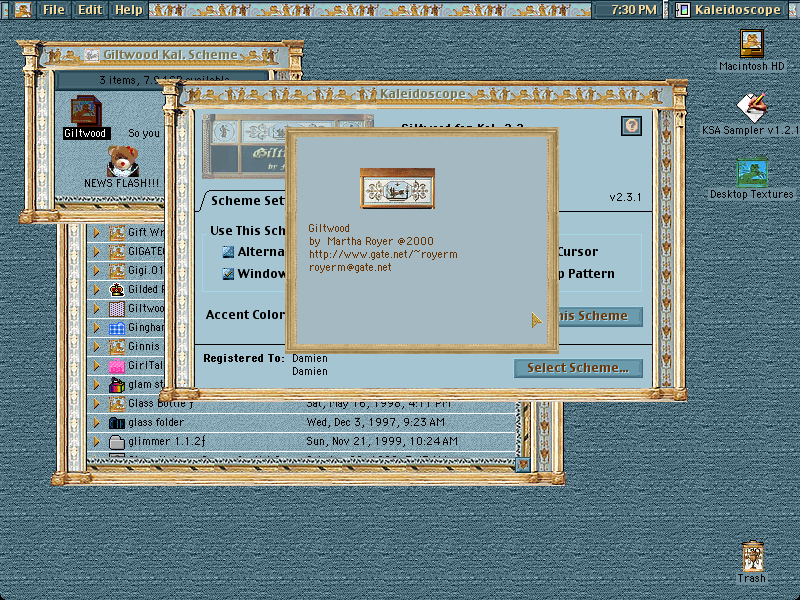Screen dimensions: 800x600
Task: Click Giltwood Kal. Scheme title bar icon
Action: tap(92, 55)
